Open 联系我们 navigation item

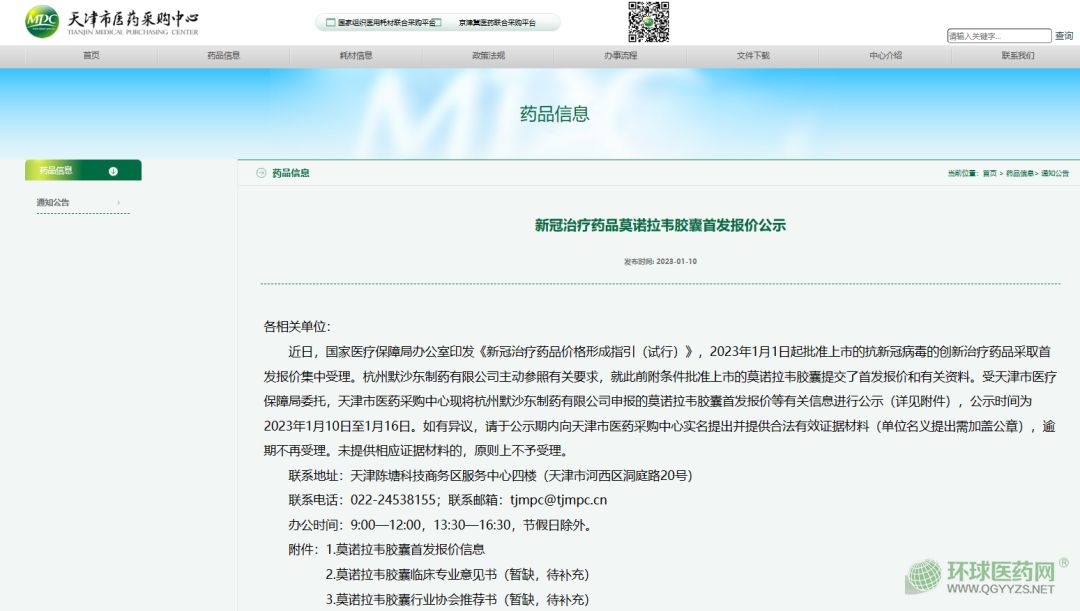[1018, 56]
